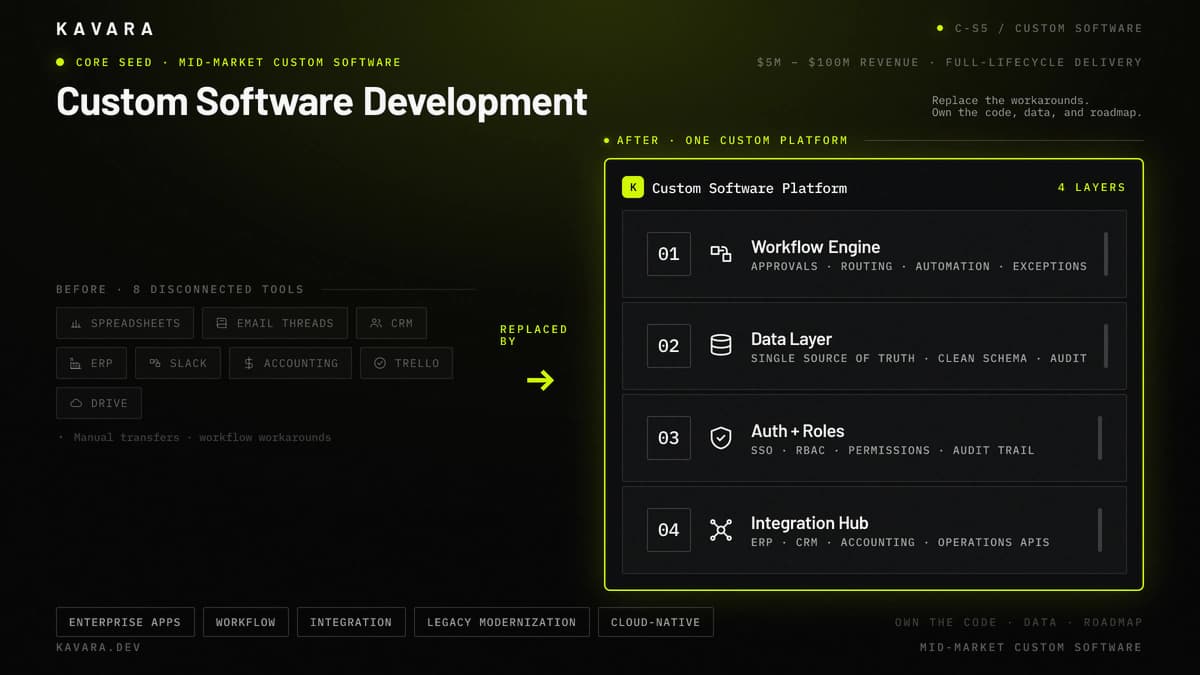The height and width of the screenshot is (675, 1200).
Task: Click the Custom Software Development heading
Action: 322,101
